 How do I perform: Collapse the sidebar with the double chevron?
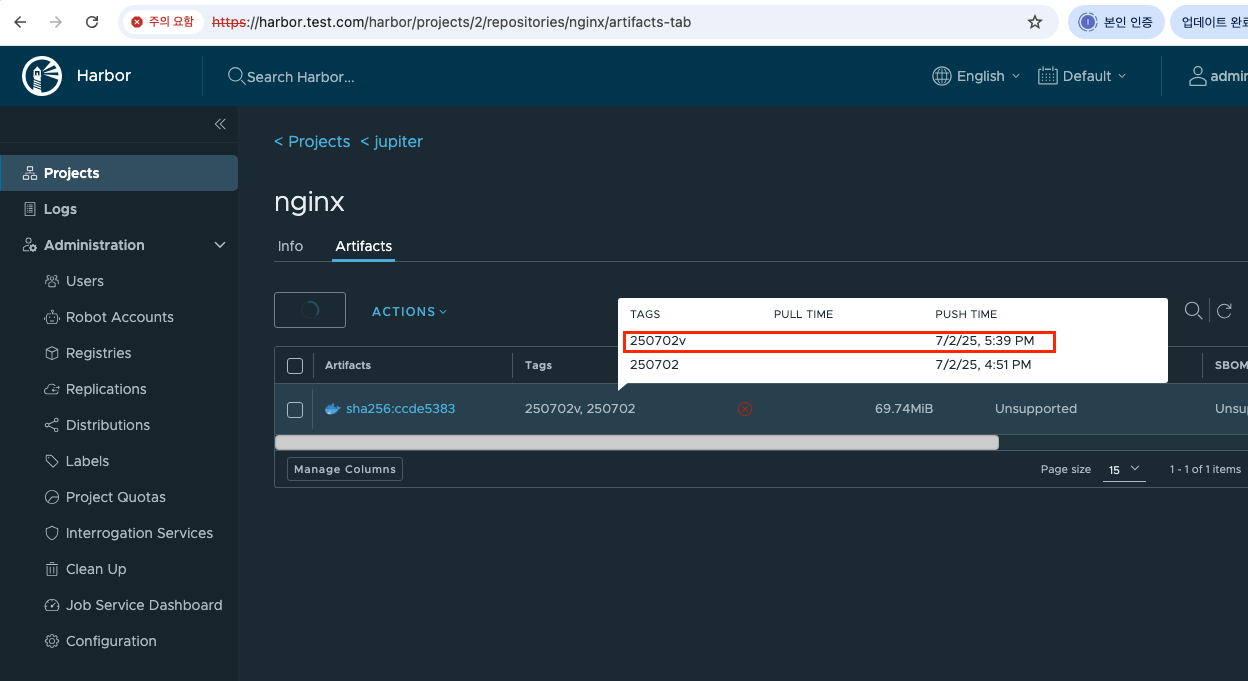[x=220, y=124]
